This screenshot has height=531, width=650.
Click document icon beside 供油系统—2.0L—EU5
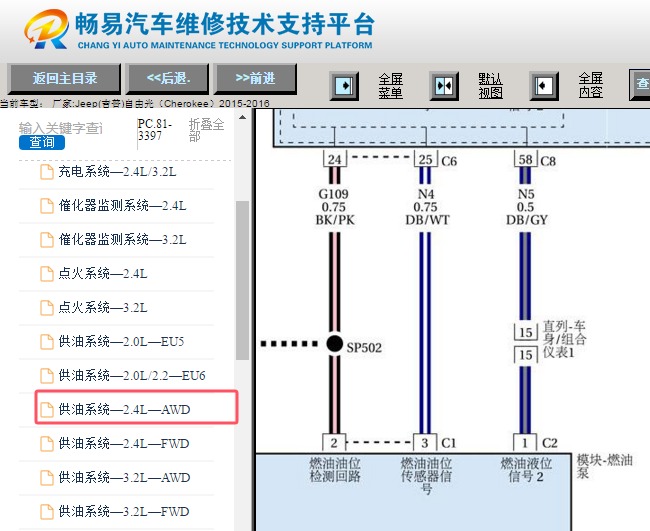click(47, 342)
